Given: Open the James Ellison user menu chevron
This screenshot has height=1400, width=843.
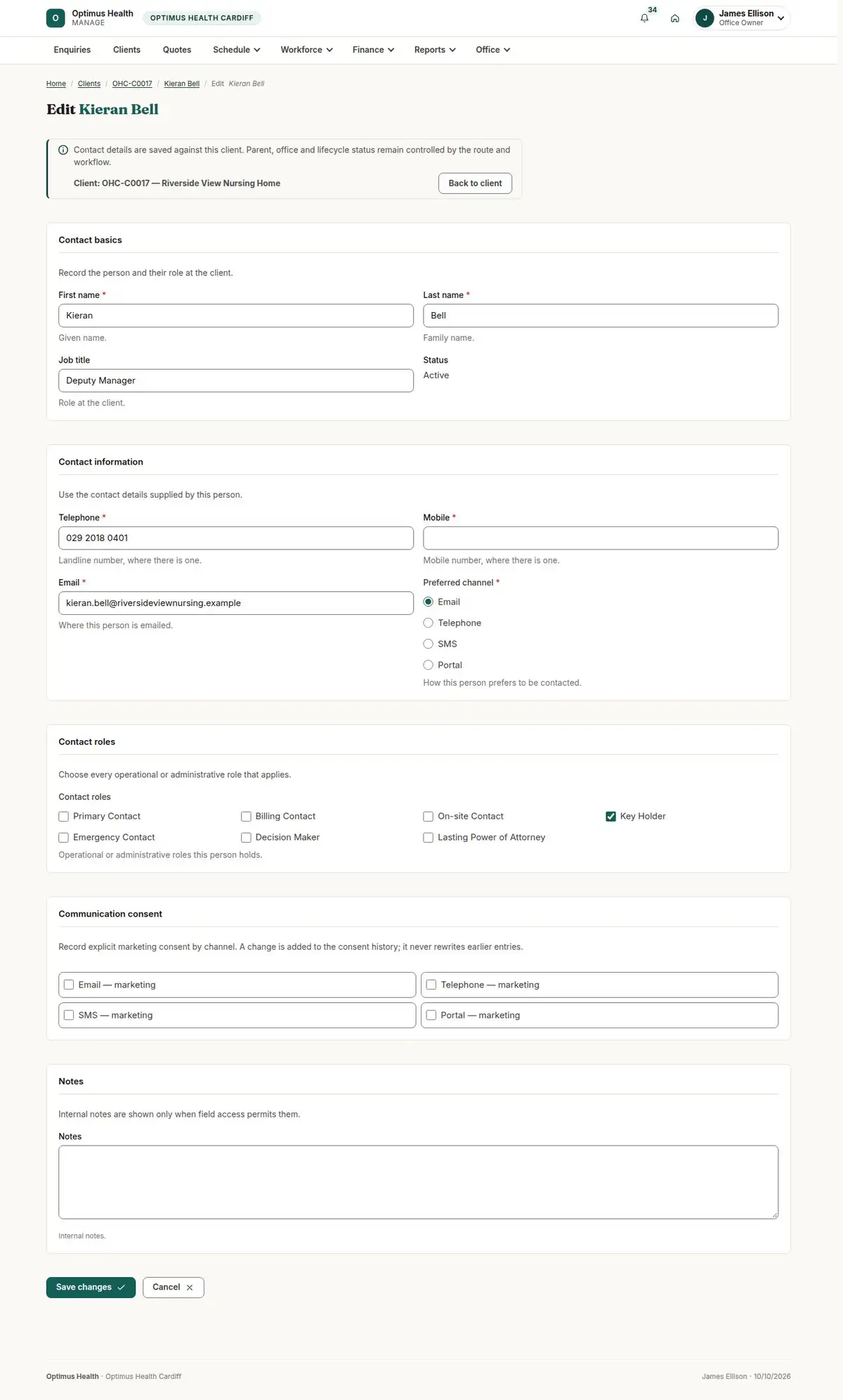Looking at the screenshot, I should 781,18.
